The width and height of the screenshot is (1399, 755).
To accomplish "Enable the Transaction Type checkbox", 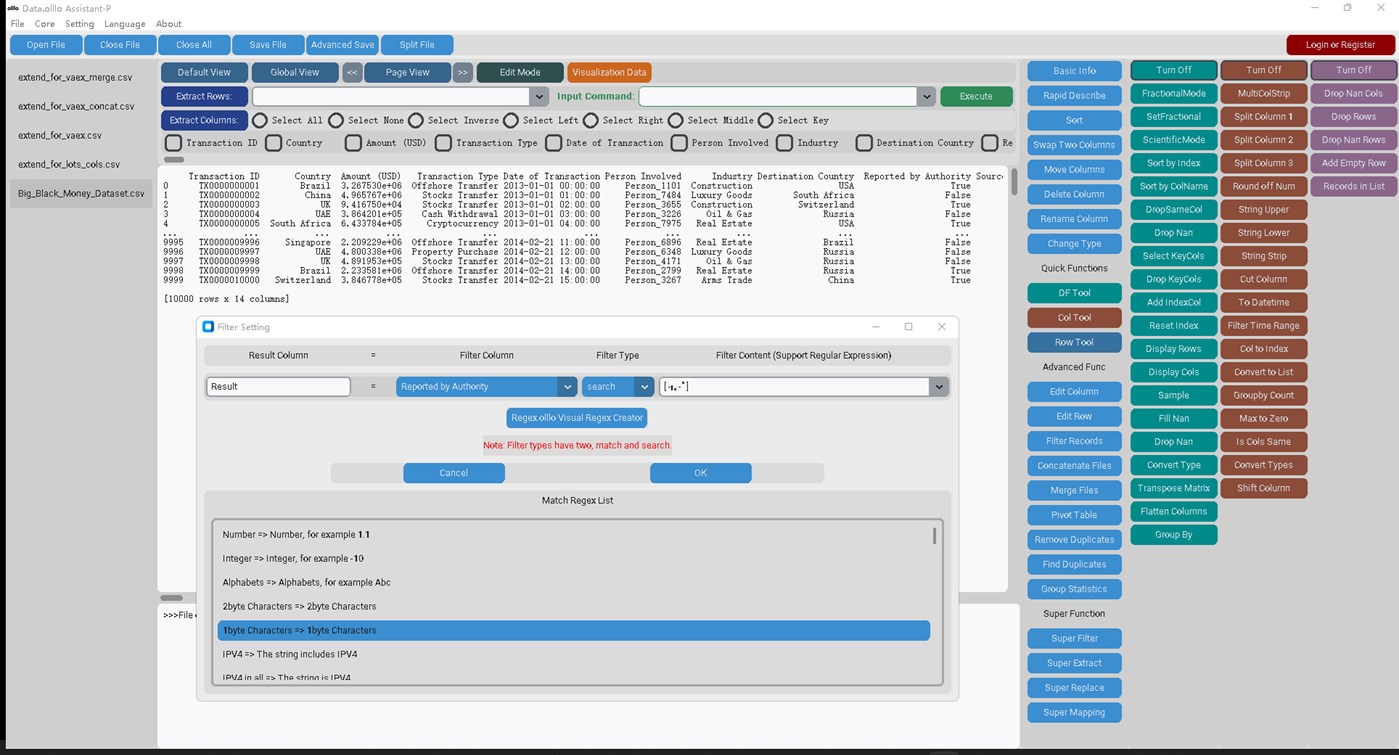I will (443, 142).
